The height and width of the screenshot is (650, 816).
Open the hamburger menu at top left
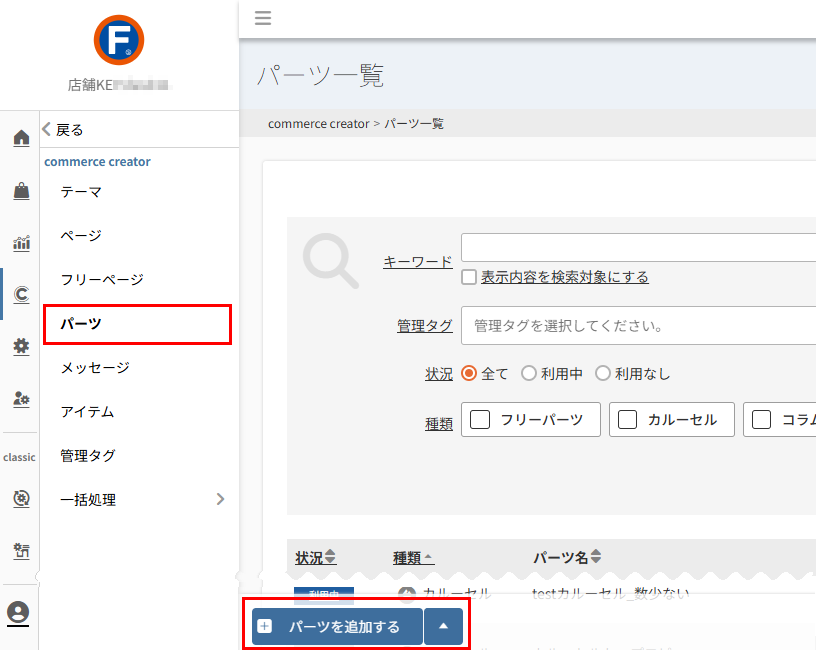pos(263,17)
